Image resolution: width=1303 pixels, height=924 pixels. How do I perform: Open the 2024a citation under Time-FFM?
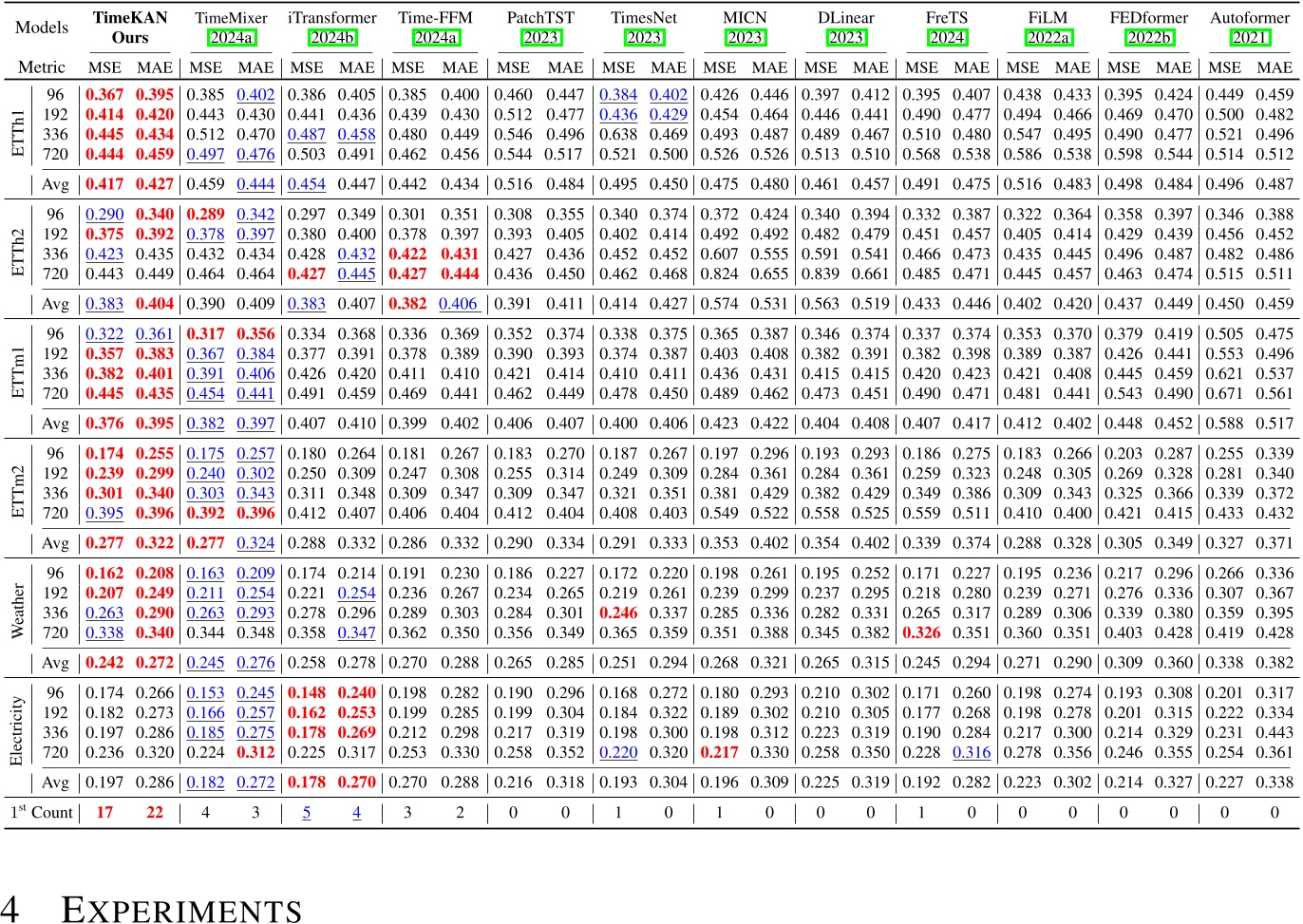435,38
